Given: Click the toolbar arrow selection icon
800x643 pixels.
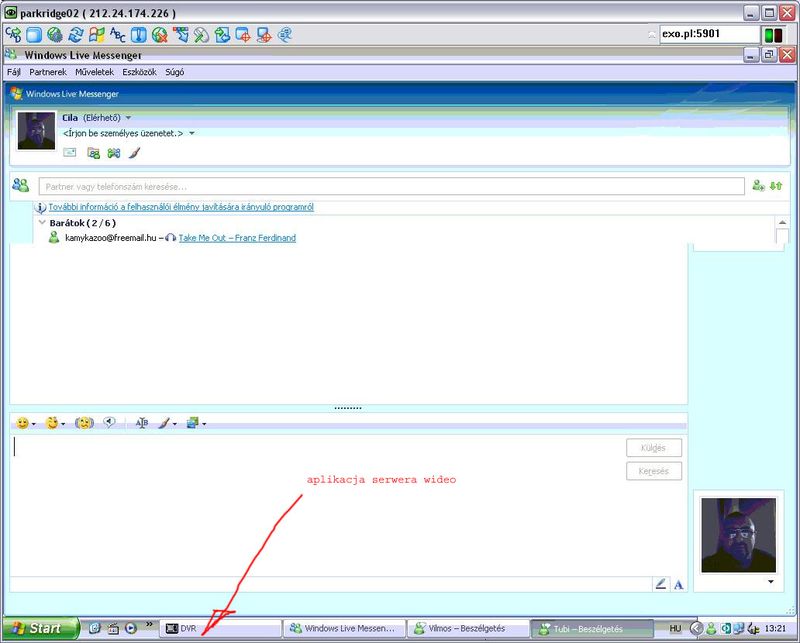Looking at the screenshot, I should (x=181, y=35).
